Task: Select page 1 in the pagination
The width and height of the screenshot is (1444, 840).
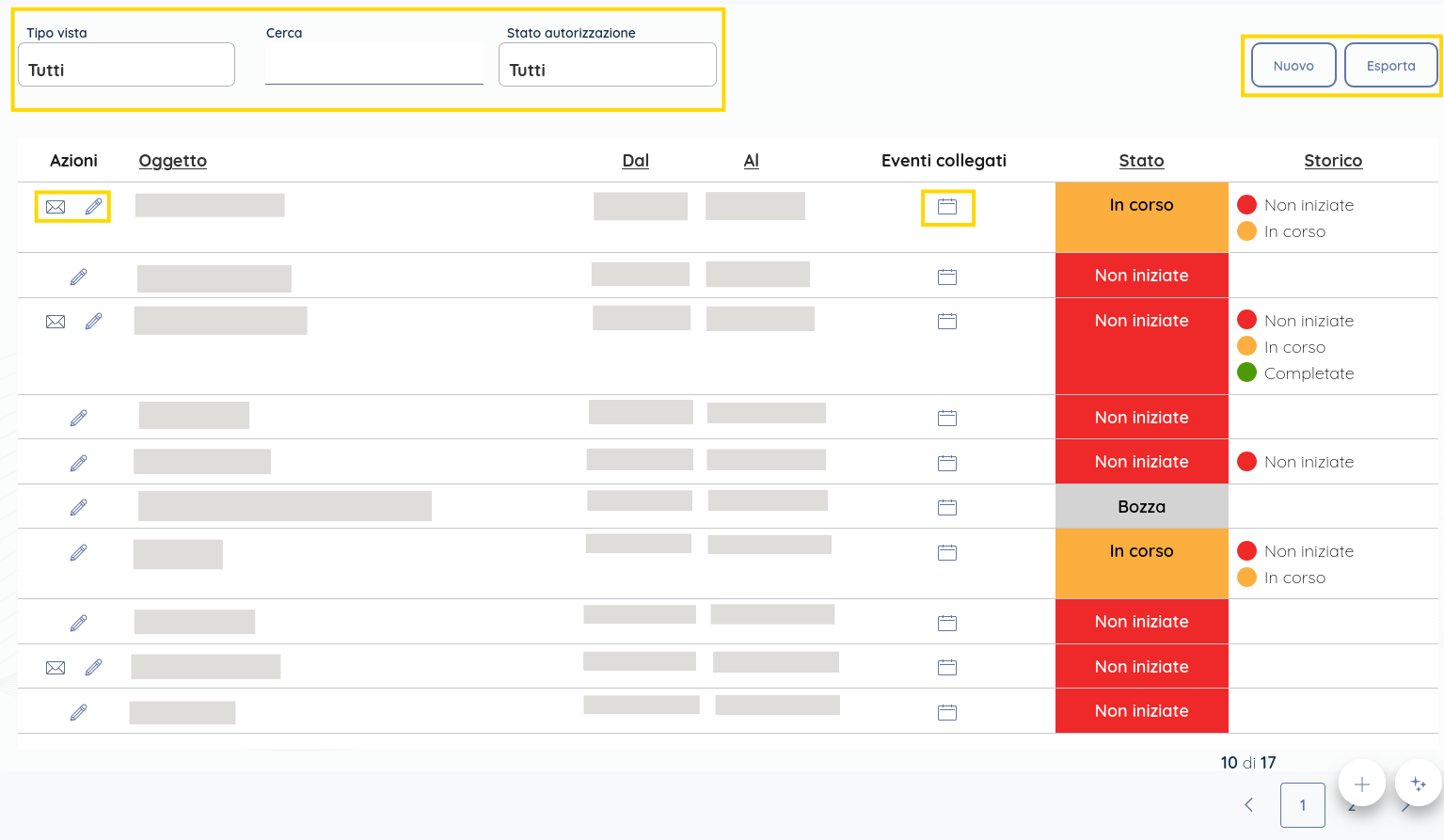Action: (x=1303, y=805)
